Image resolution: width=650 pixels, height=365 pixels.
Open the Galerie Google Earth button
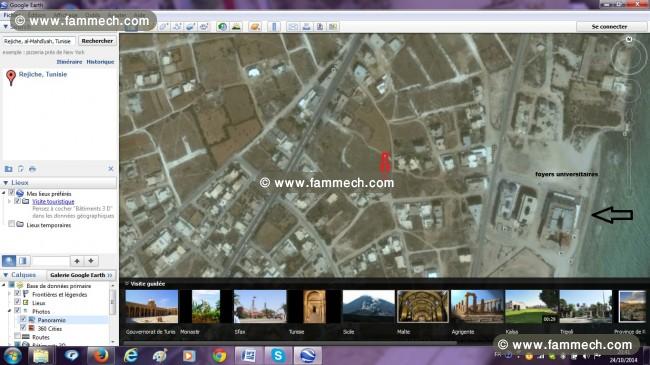(x=81, y=275)
